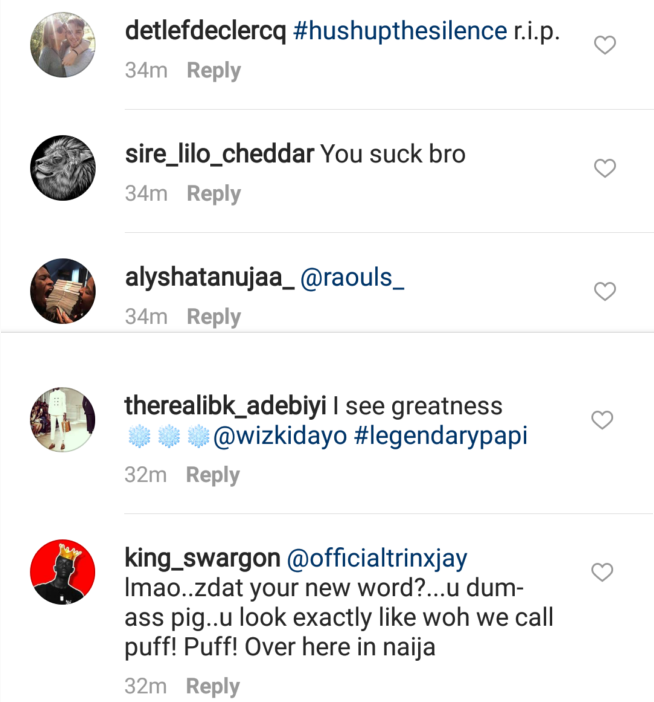Like detlefdeclercq's comment with the heart
This screenshot has height=702, width=654.
click(x=605, y=45)
